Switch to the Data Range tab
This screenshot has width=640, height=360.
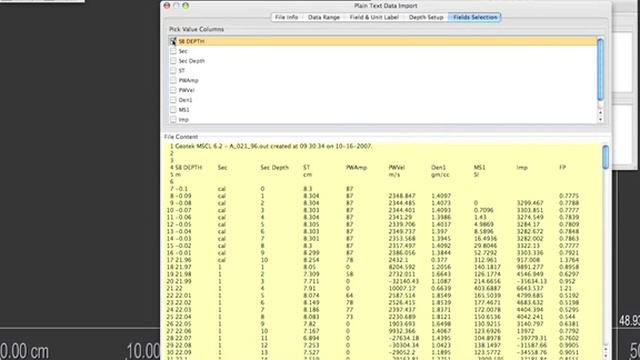point(324,18)
